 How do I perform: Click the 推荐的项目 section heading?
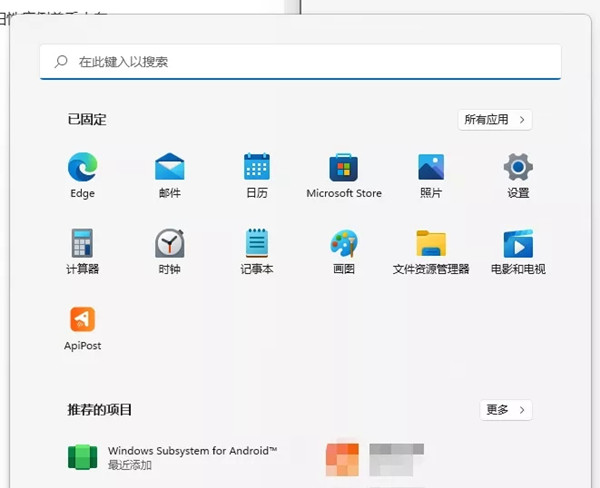click(x=99, y=410)
